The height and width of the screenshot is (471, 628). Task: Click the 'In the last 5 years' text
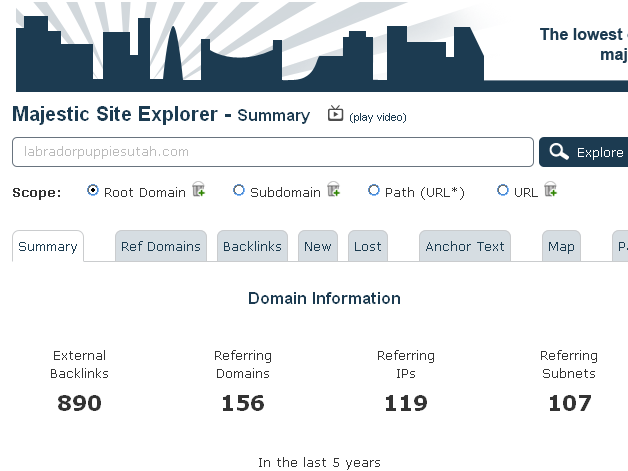click(x=319, y=463)
